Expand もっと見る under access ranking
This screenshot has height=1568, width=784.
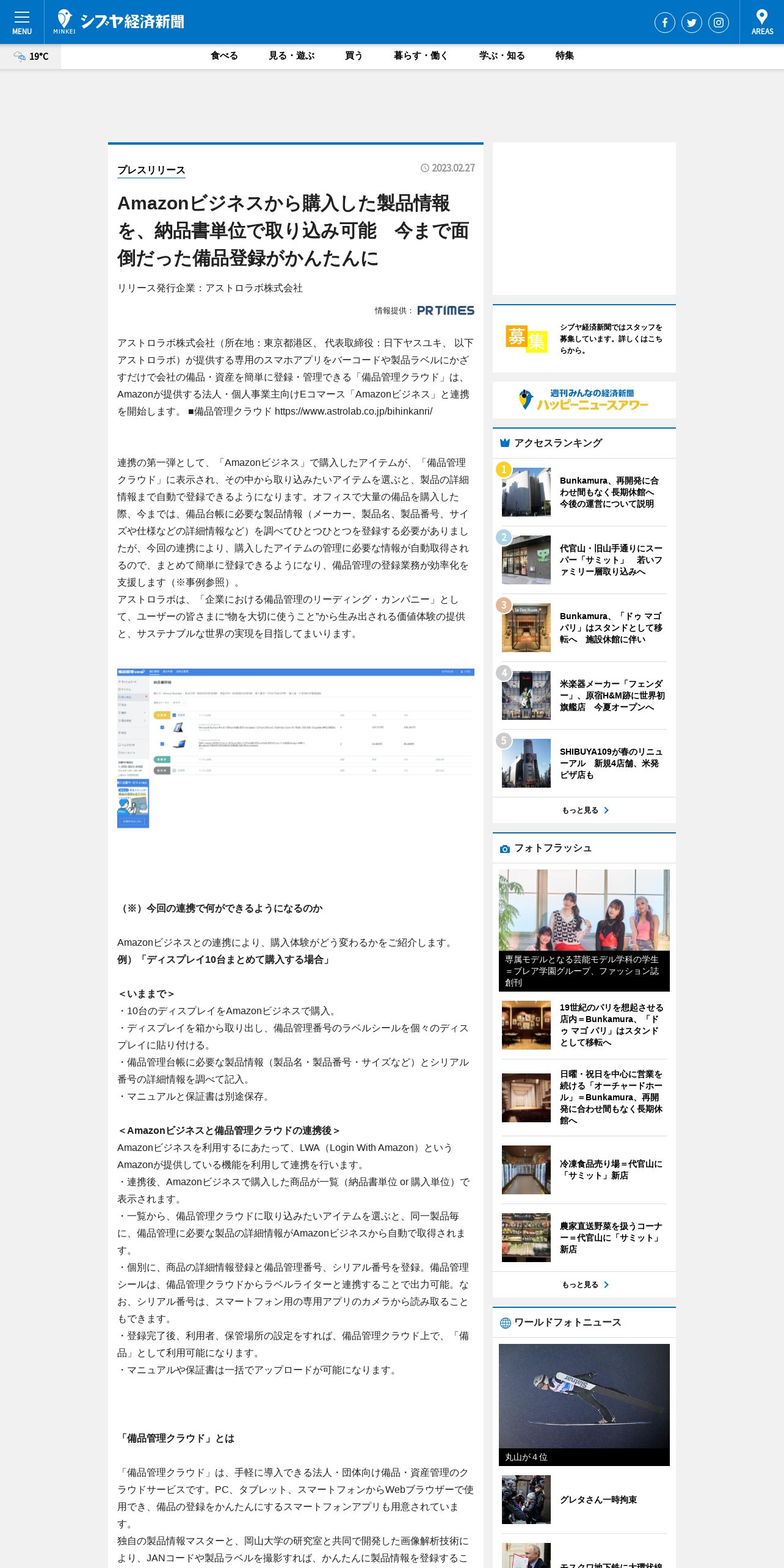pos(584,810)
